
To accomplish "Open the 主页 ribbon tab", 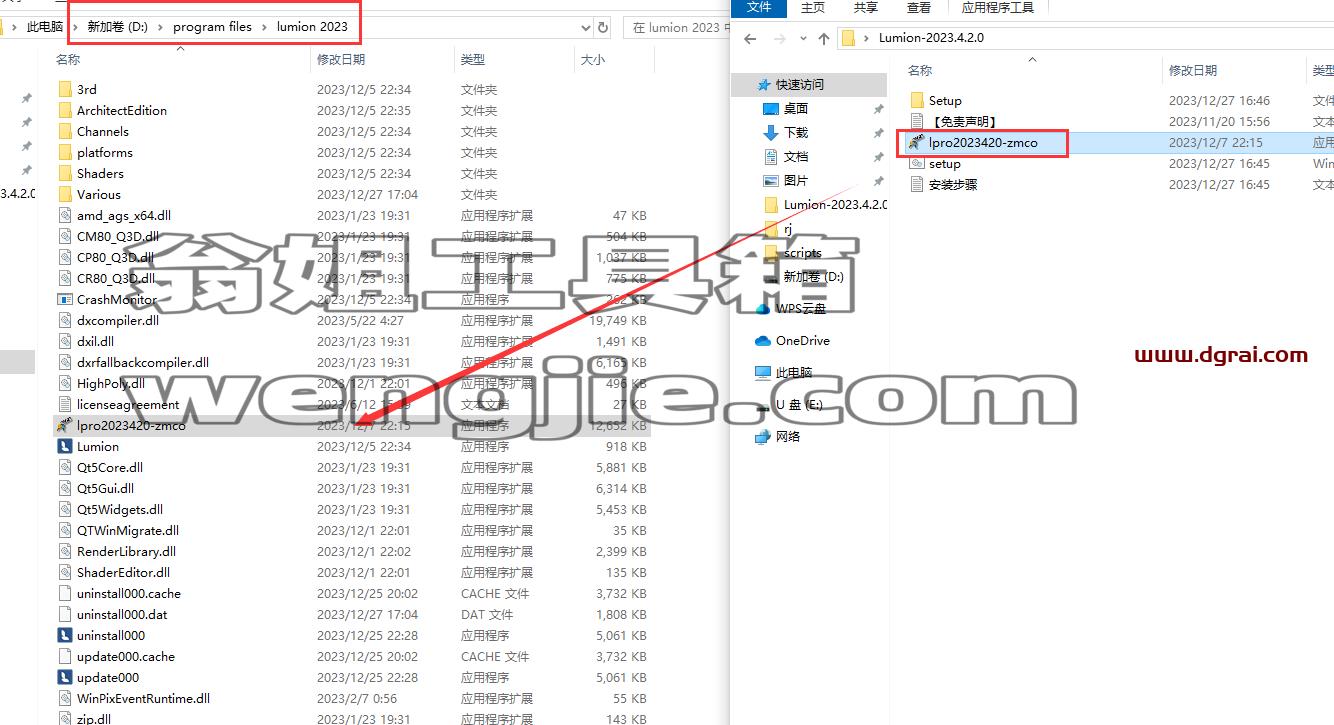I will pyautogui.click(x=813, y=7).
